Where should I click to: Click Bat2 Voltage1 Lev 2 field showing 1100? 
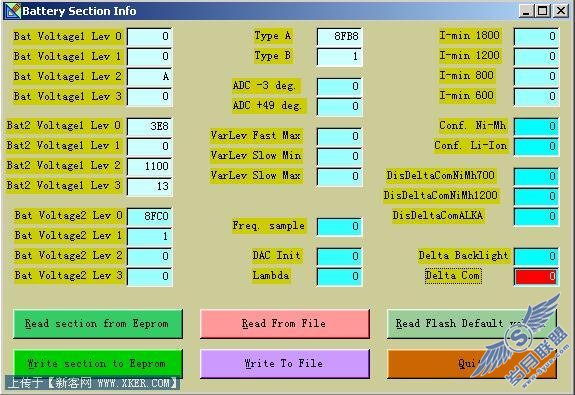150,167
